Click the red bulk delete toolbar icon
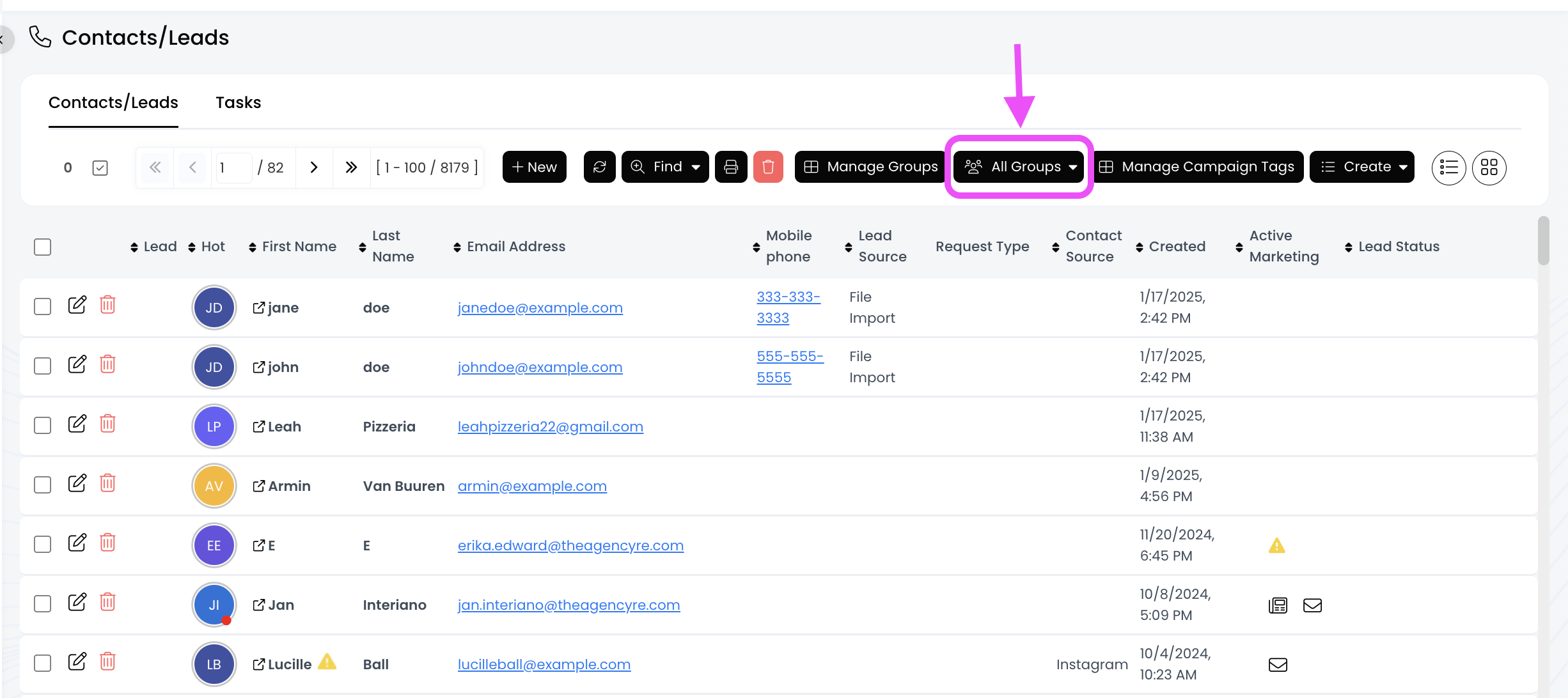1568x698 pixels. pos(768,167)
